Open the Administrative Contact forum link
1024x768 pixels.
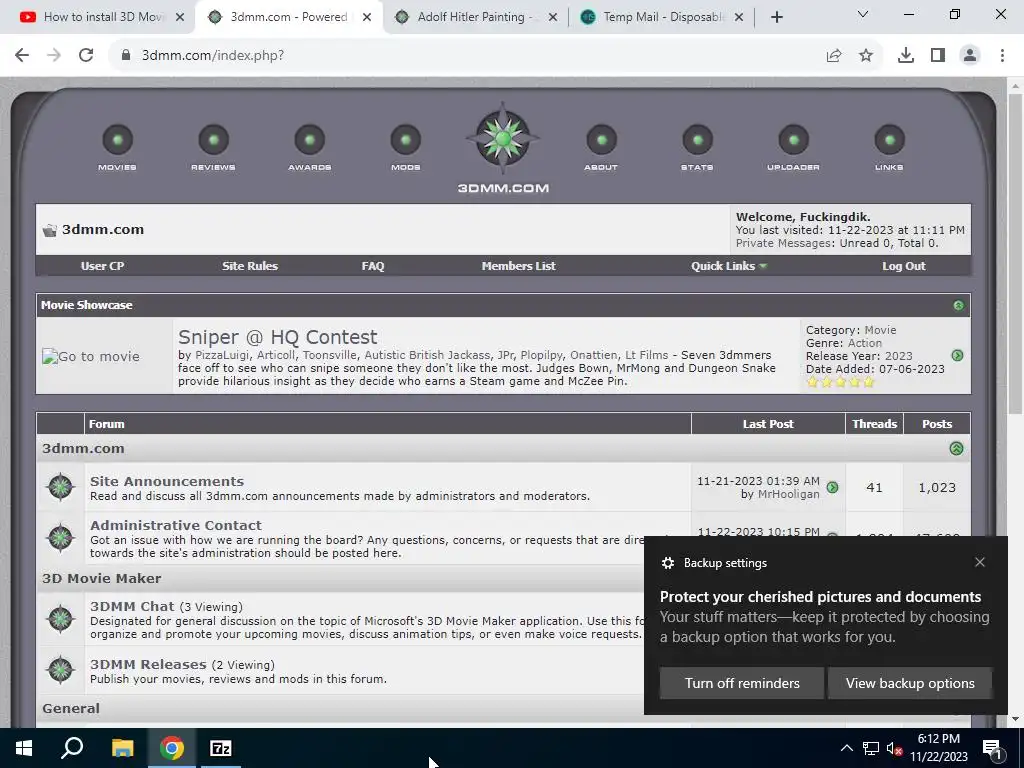176,525
